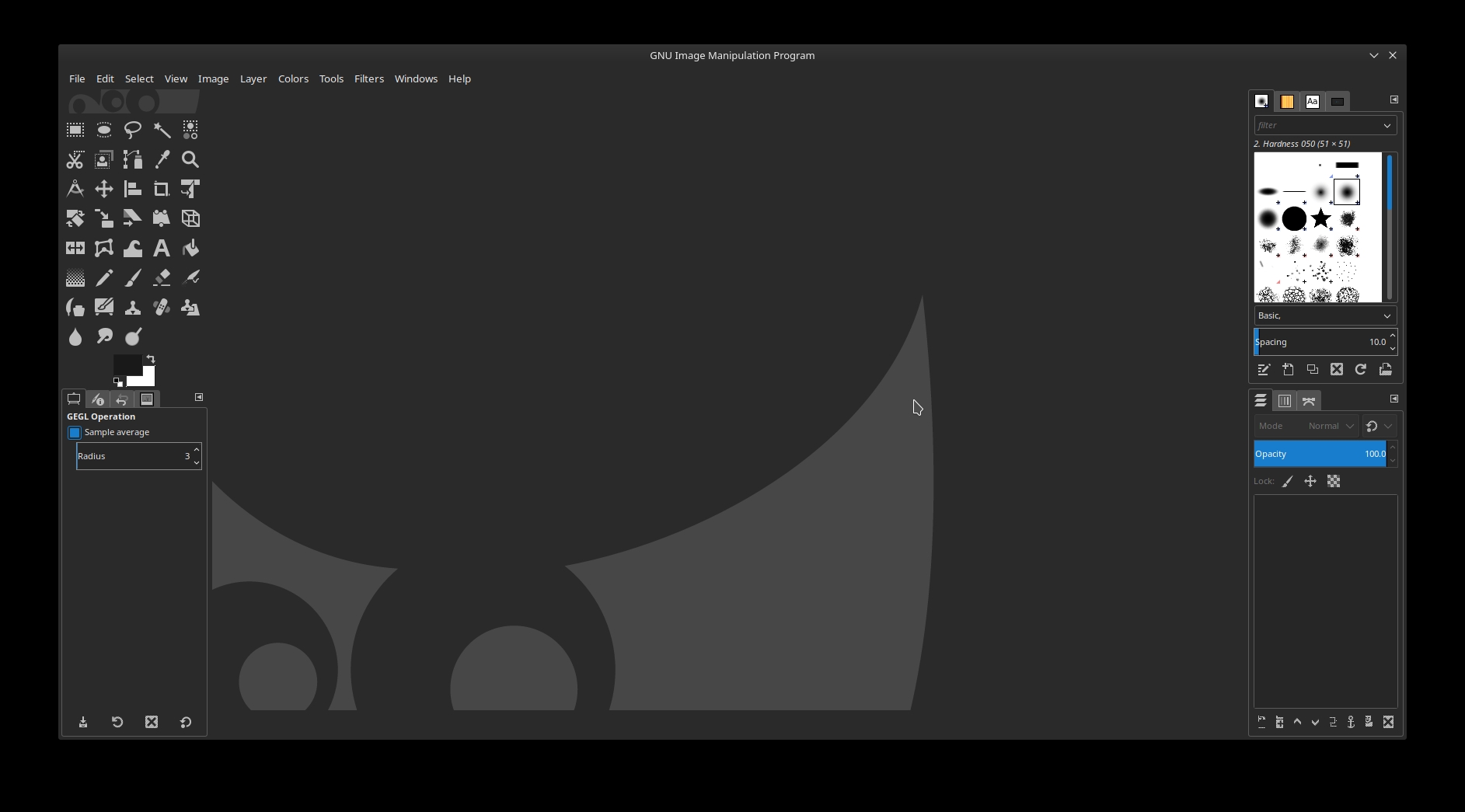Open the brushes dock configure tab menu
Screen dimensions: 1465x812
1394,99
